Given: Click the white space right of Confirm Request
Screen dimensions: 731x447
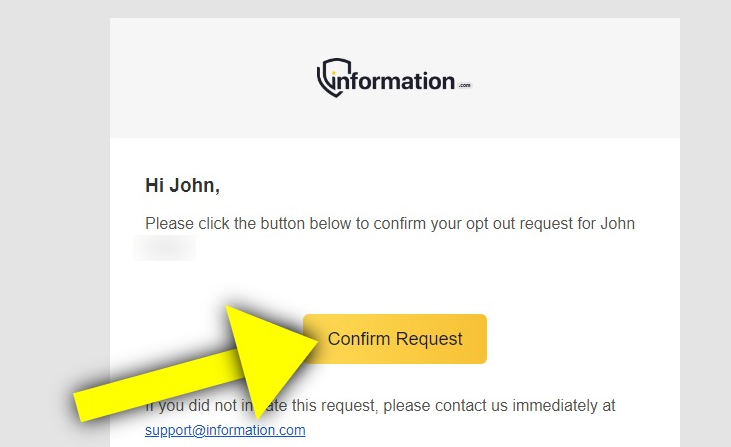Looking at the screenshot, I should 583,339.
